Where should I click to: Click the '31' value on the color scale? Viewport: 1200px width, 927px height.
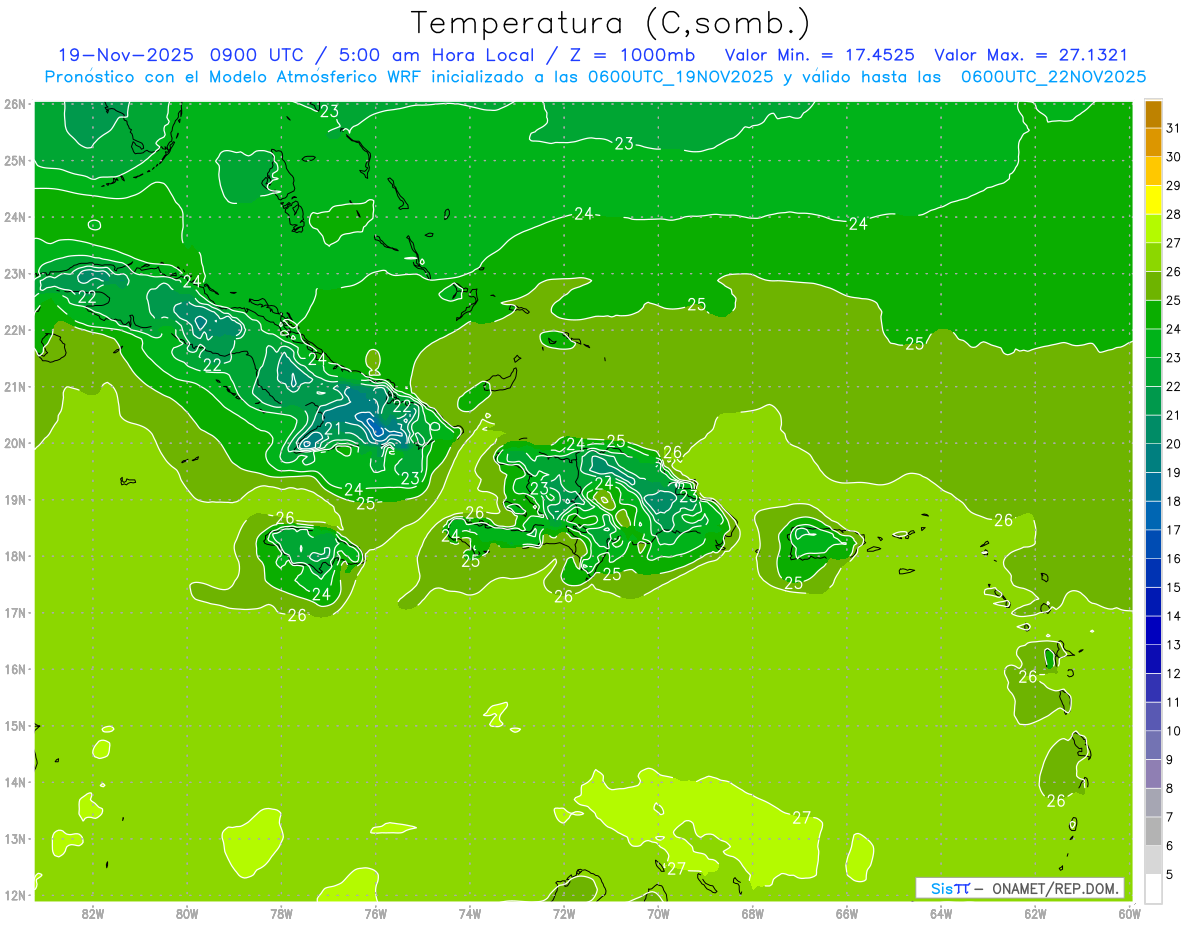point(1173,128)
